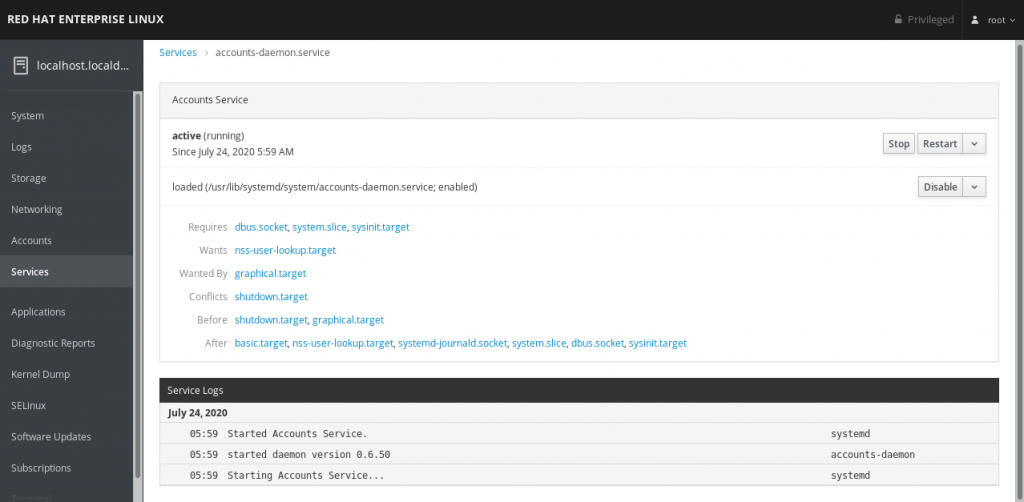Open the root user dropdown menu
The width and height of the screenshot is (1024, 502).
click(x=995, y=20)
